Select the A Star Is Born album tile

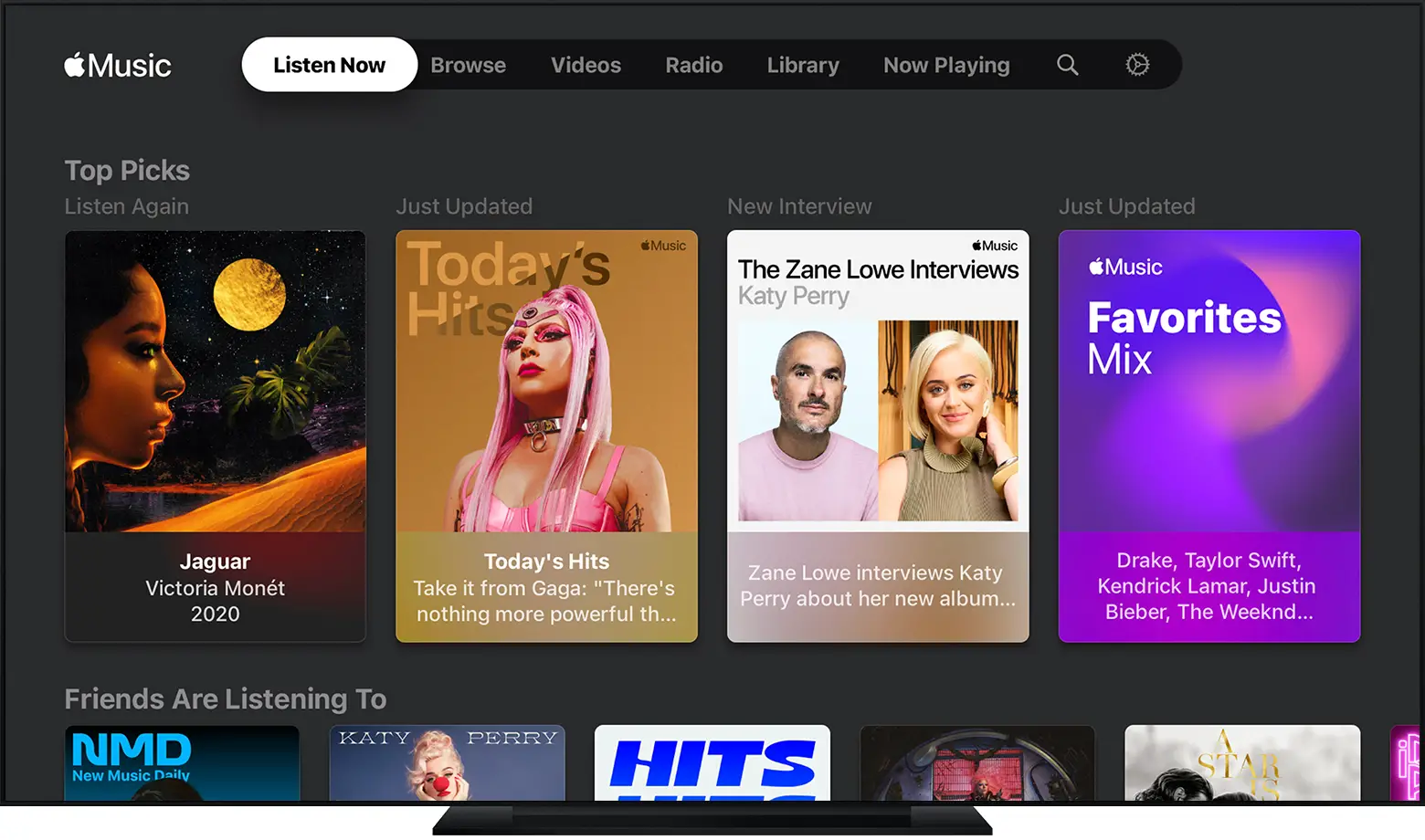point(1242,762)
